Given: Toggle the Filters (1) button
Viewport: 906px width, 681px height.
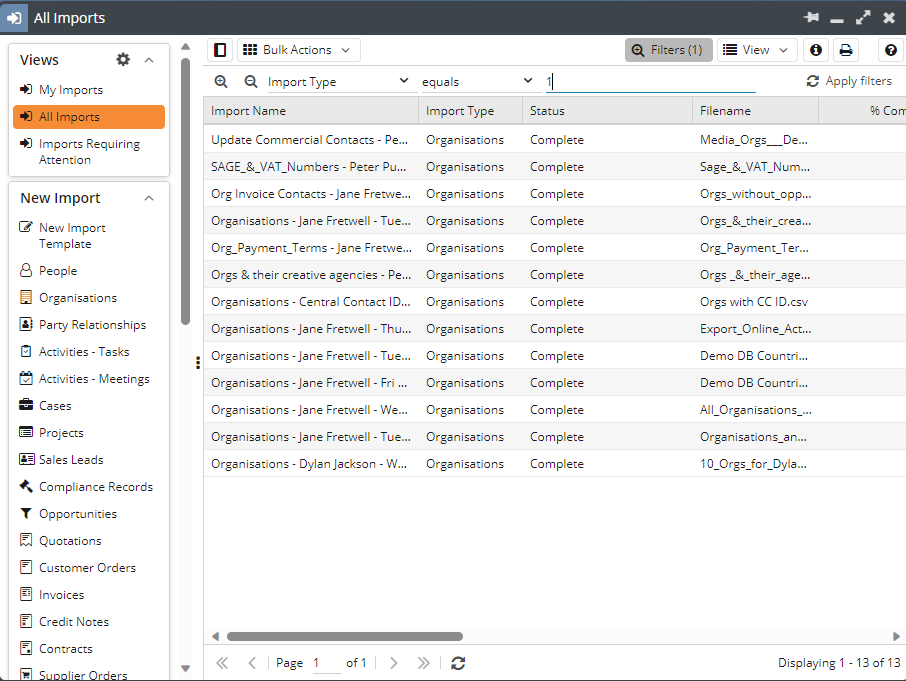Looking at the screenshot, I should point(669,50).
